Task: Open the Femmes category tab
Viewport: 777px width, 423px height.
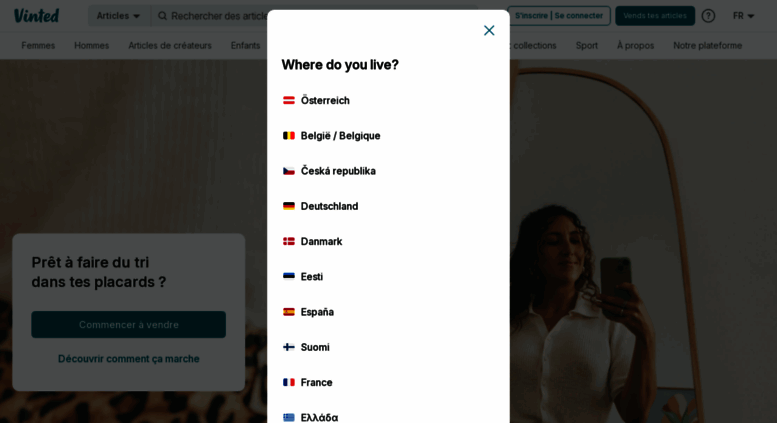Action: [x=38, y=46]
